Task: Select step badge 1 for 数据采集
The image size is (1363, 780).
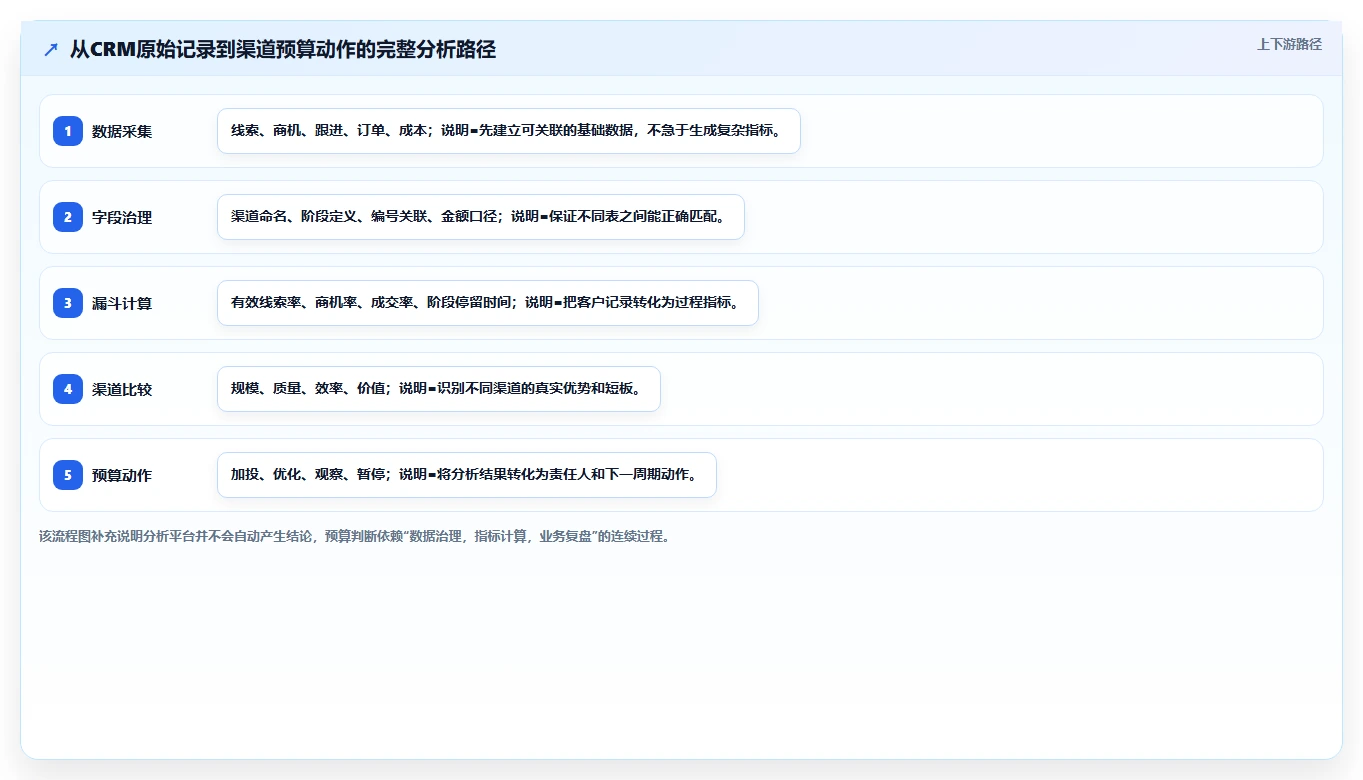Action: click(68, 131)
